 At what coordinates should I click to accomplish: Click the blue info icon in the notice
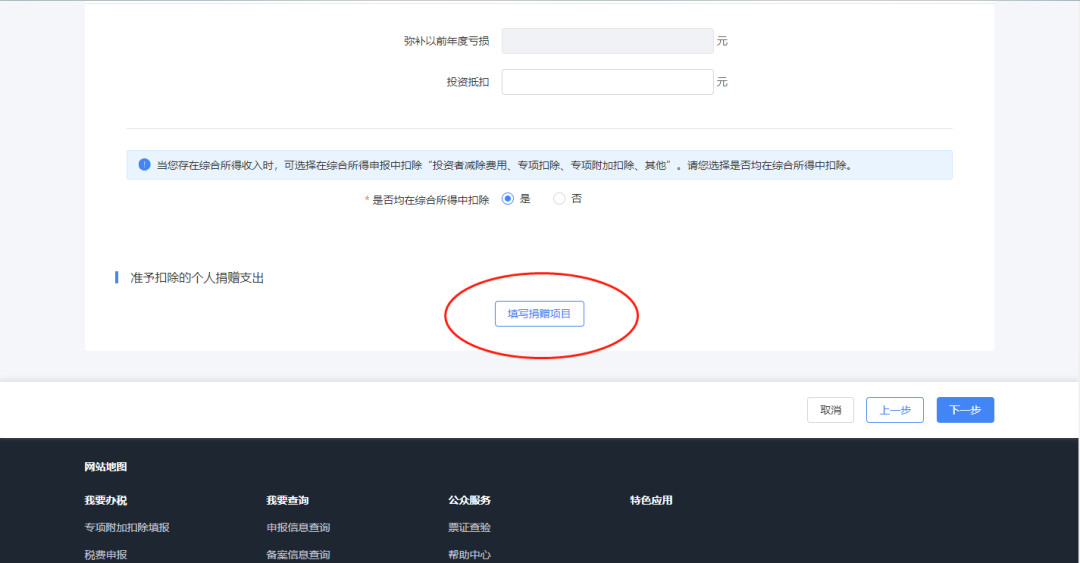click(x=144, y=165)
